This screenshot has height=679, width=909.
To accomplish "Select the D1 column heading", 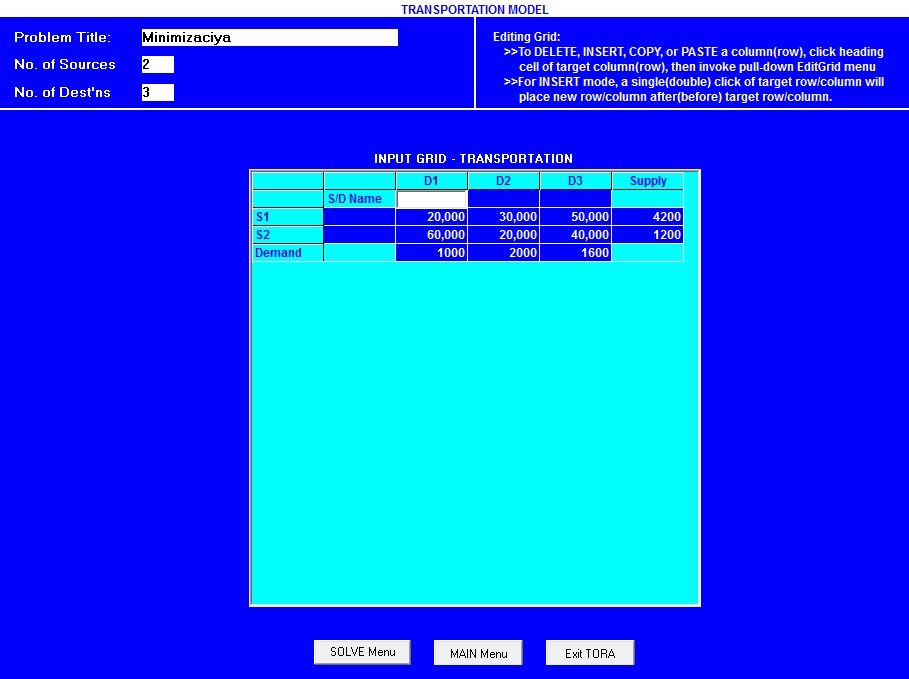I will click(431, 181).
